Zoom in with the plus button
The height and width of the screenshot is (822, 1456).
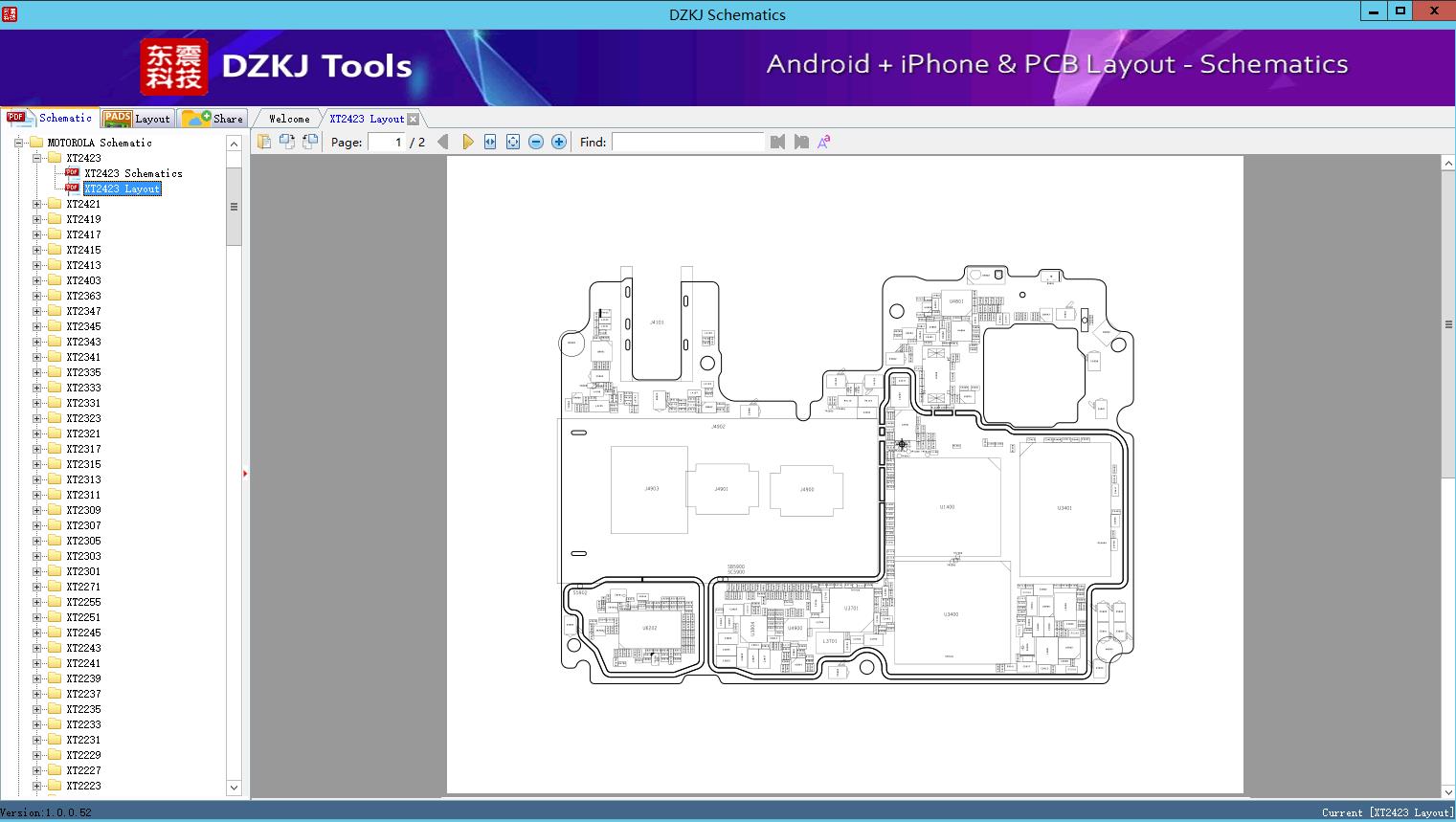[559, 142]
